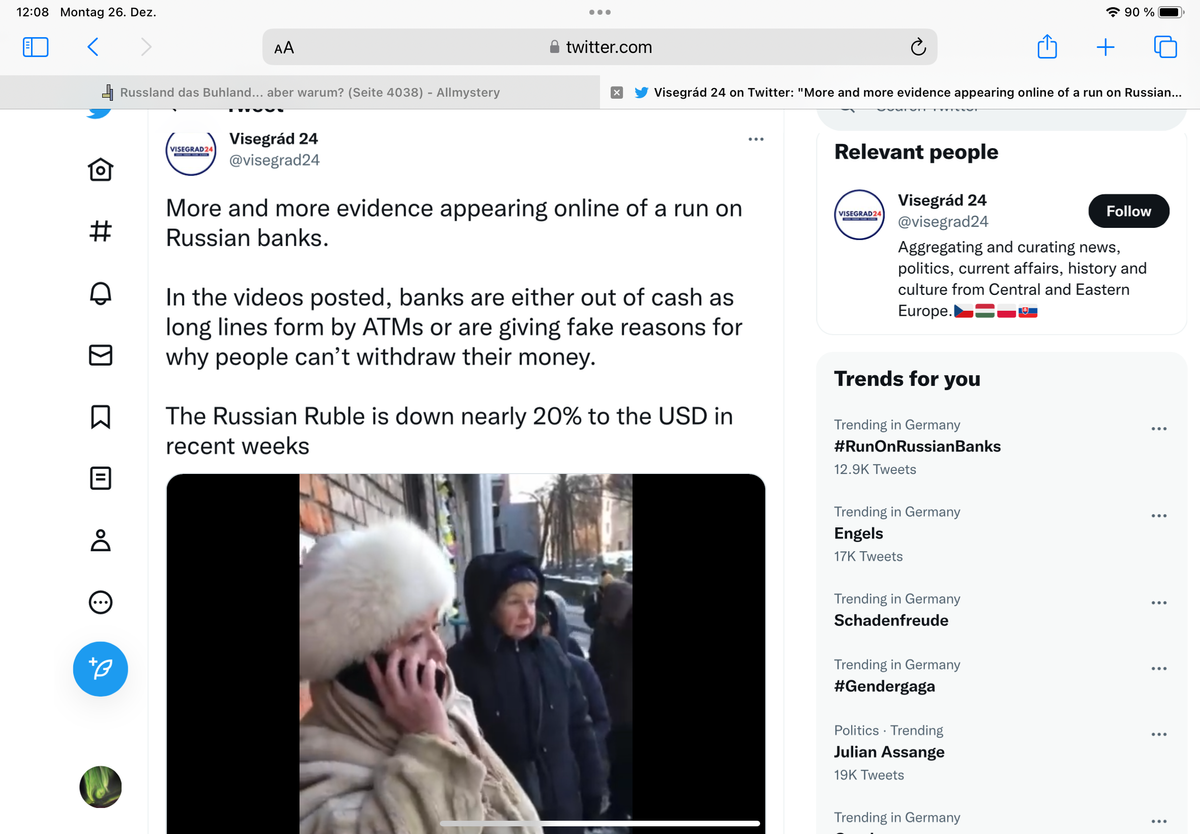Tap the Safari share icon
This screenshot has height=834, width=1200.
tap(1047, 47)
